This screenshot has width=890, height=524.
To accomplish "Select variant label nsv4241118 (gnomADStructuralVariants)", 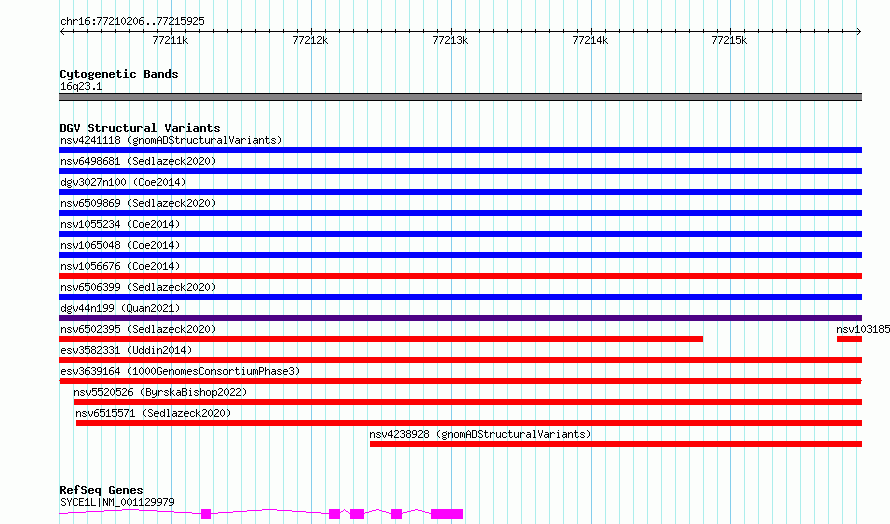I will 171,140.
